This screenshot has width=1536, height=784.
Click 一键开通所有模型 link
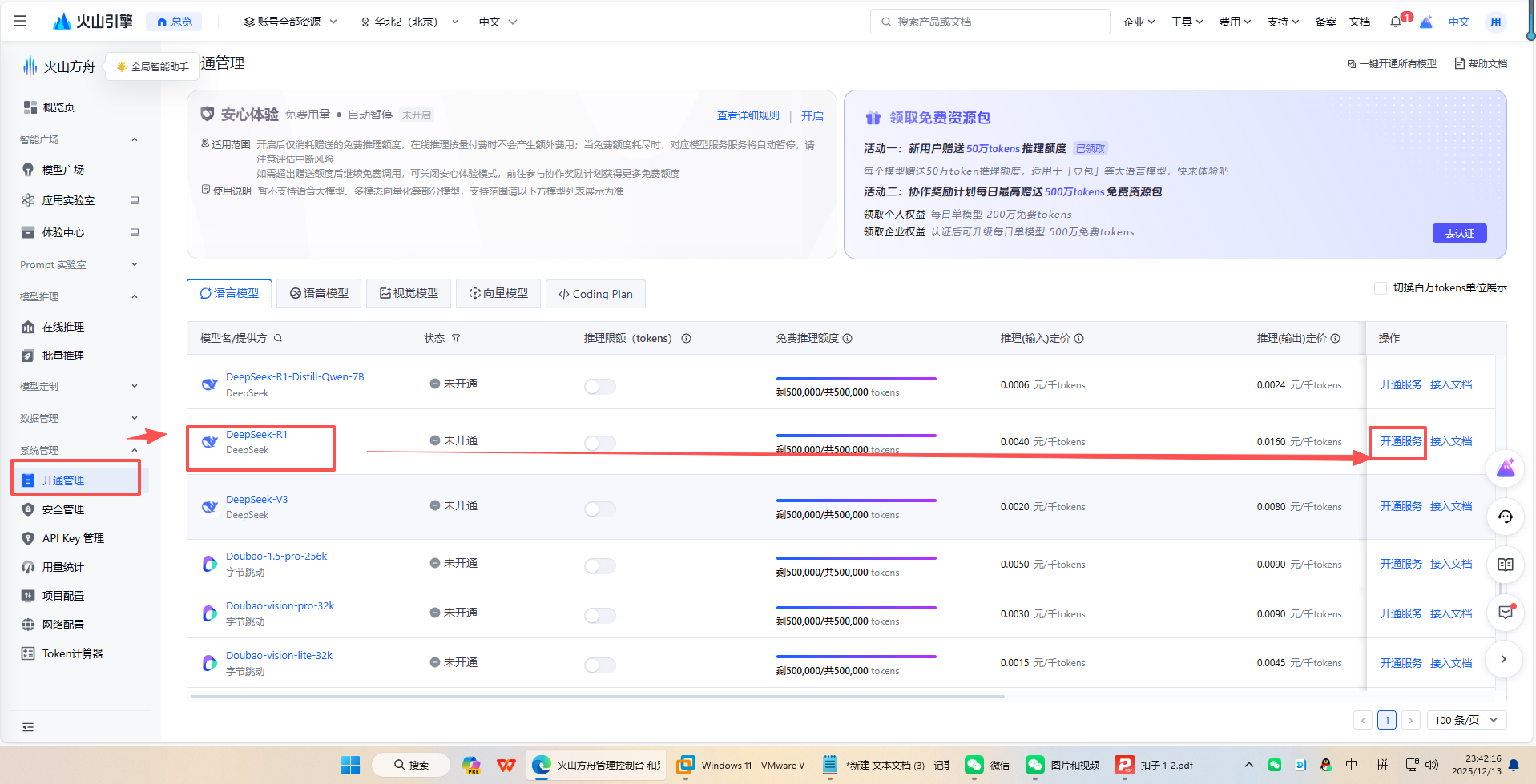(x=1397, y=62)
